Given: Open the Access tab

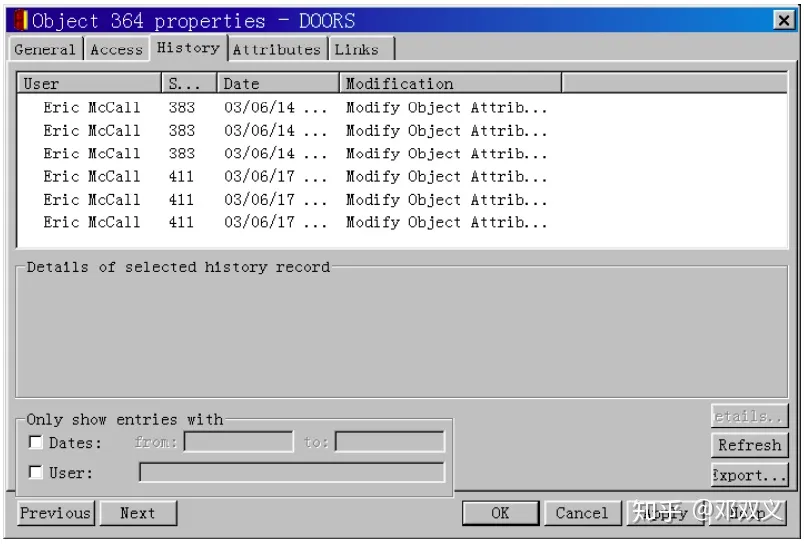Looking at the screenshot, I should pos(116,49).
